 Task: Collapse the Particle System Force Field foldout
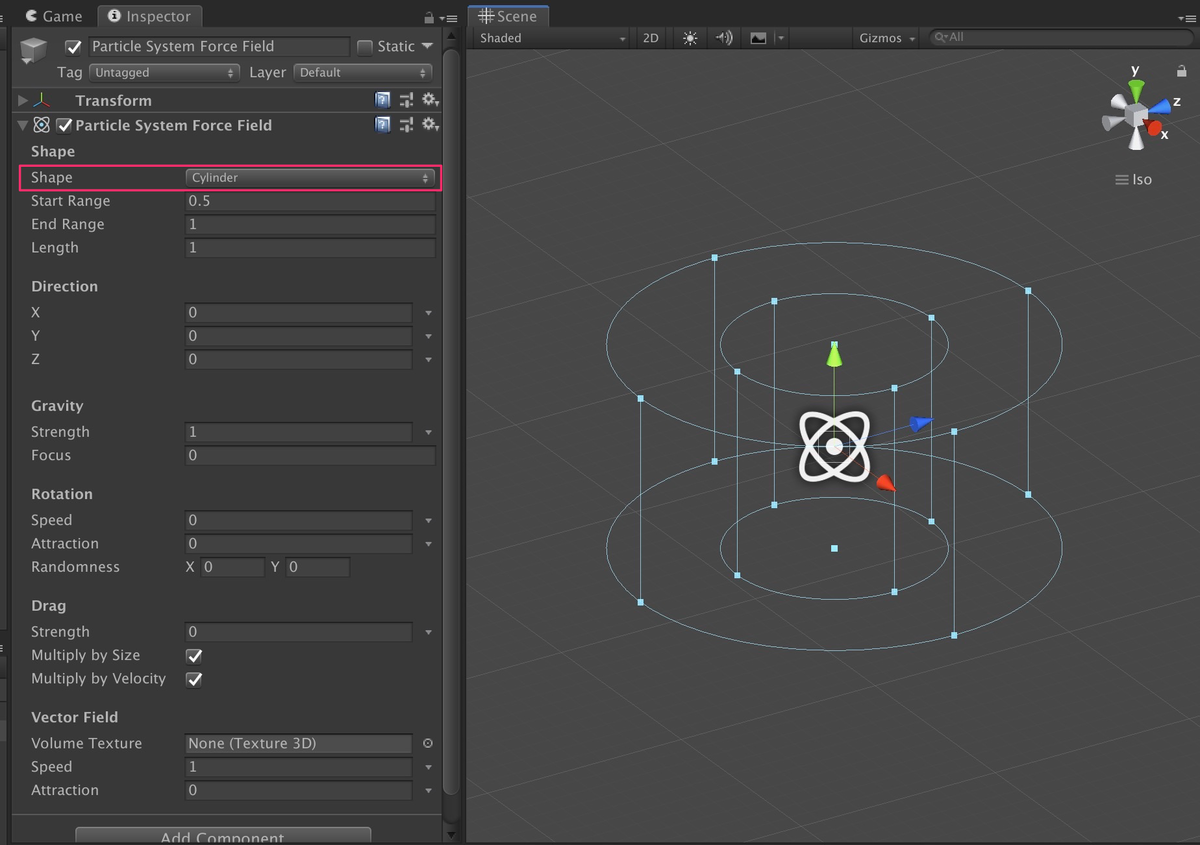point(23,125)
